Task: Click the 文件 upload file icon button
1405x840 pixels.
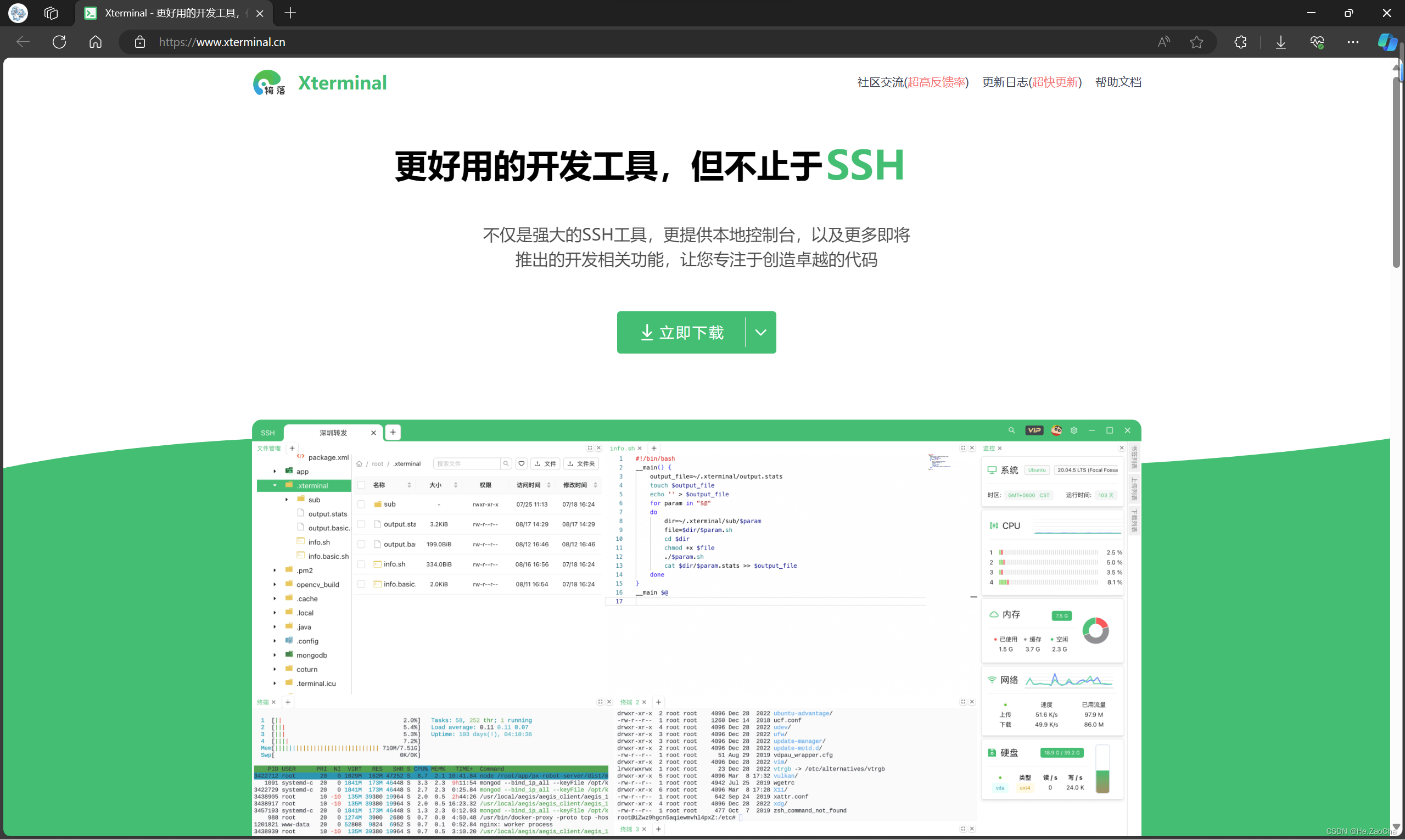Action: (x=545, y=463)
